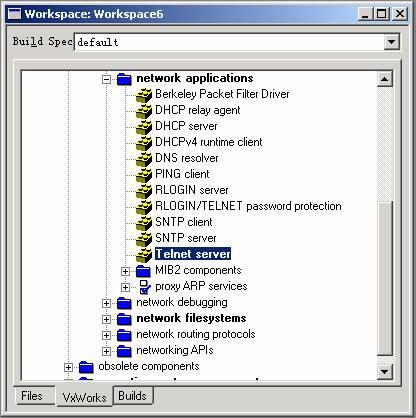Switch to the Files tab

tap(32, 396)
